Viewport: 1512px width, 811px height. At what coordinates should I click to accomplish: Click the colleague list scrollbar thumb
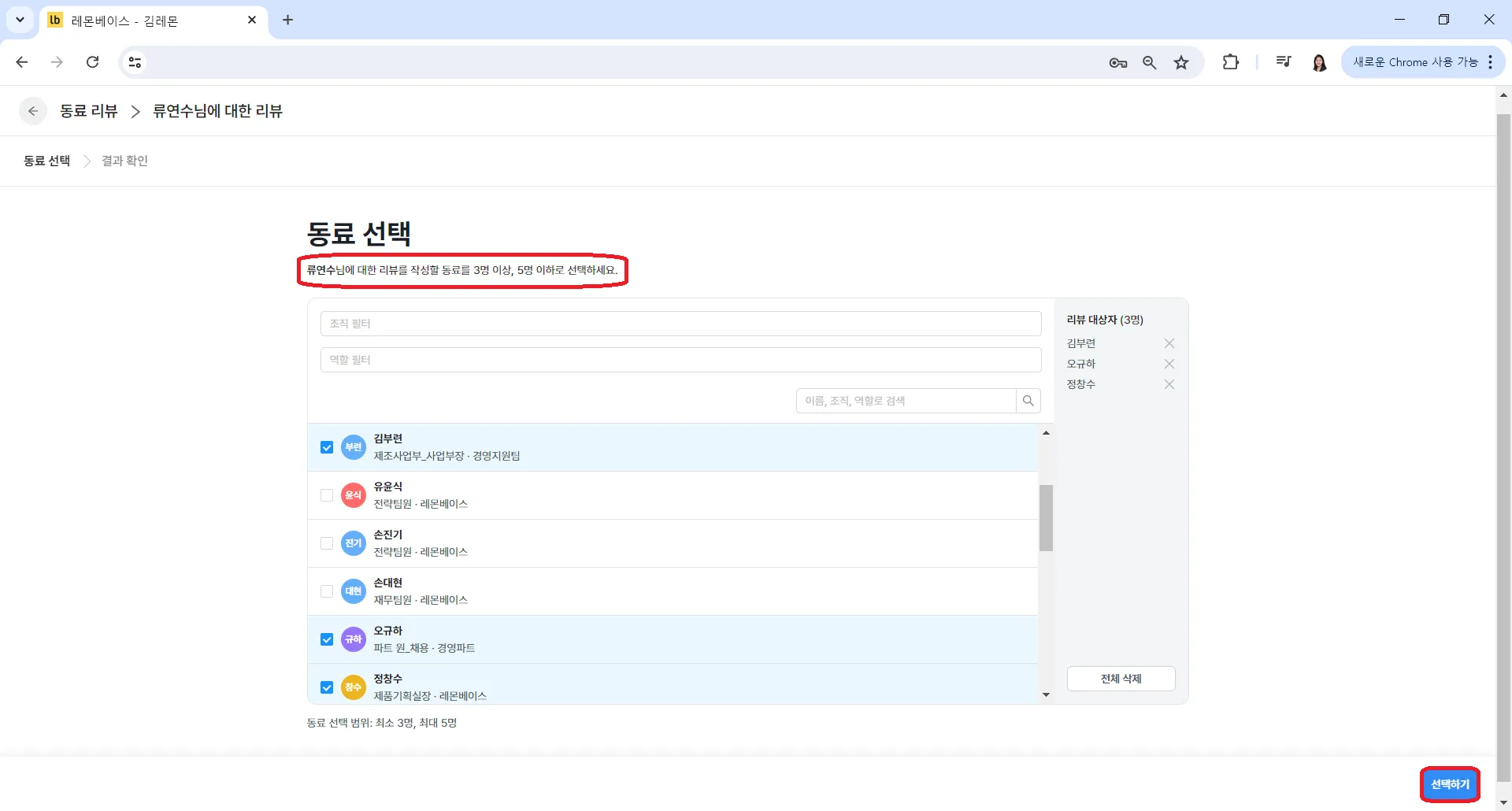(x=1046, y=518)
